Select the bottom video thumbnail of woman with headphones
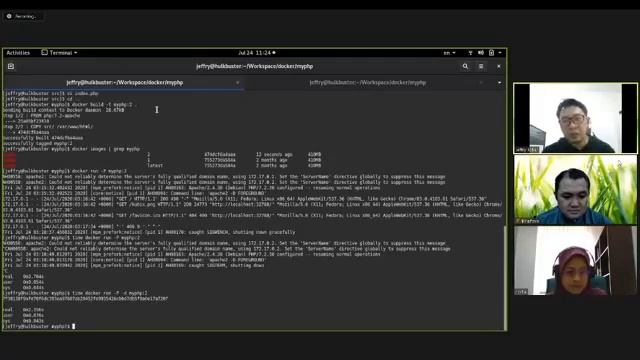 575,260
